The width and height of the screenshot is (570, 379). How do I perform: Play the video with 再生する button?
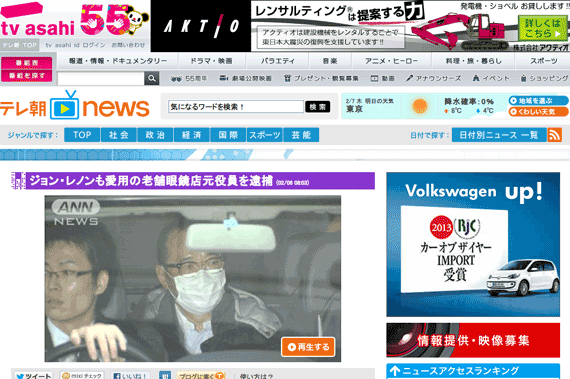[308, 347]
